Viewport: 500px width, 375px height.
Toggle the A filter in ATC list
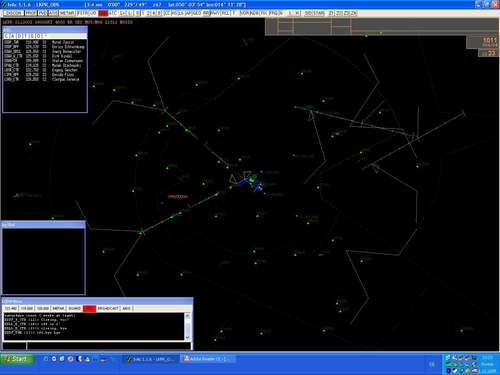point(13,36)
